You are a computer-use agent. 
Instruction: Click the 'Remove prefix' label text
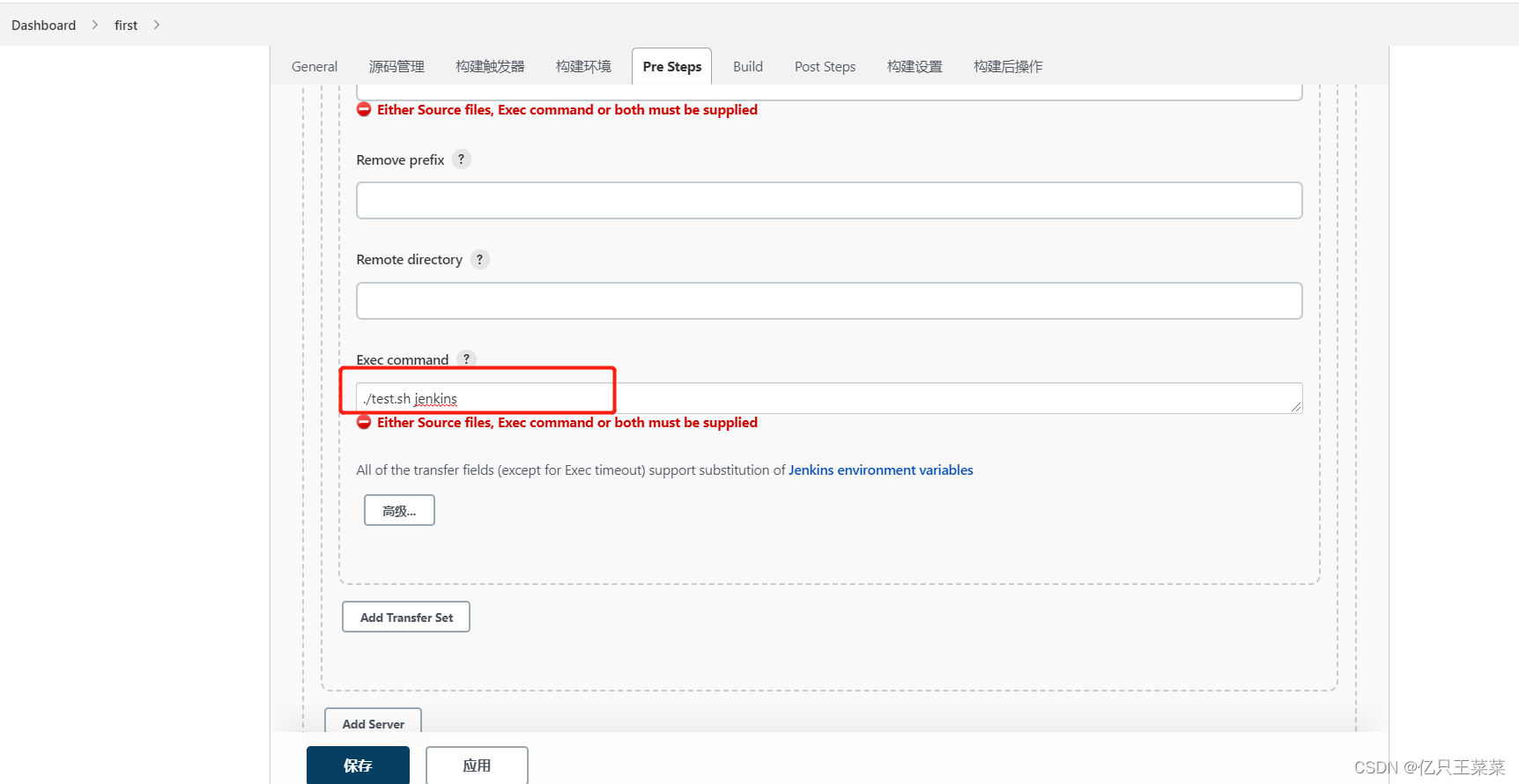400,159
